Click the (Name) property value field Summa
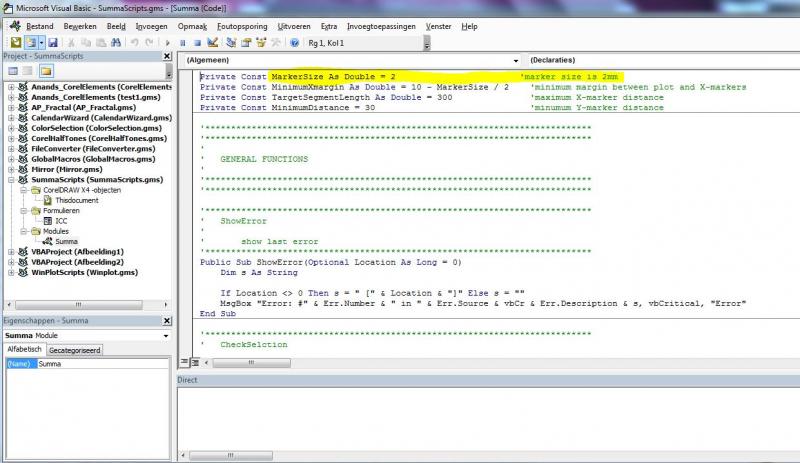The image size is (800, 463). click(103, 364)
